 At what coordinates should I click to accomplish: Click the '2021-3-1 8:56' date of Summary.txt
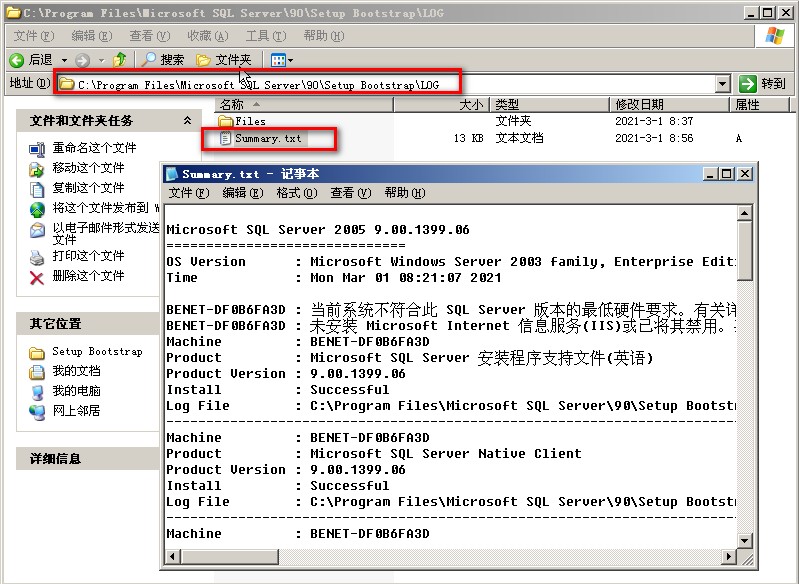coord(654,138)
